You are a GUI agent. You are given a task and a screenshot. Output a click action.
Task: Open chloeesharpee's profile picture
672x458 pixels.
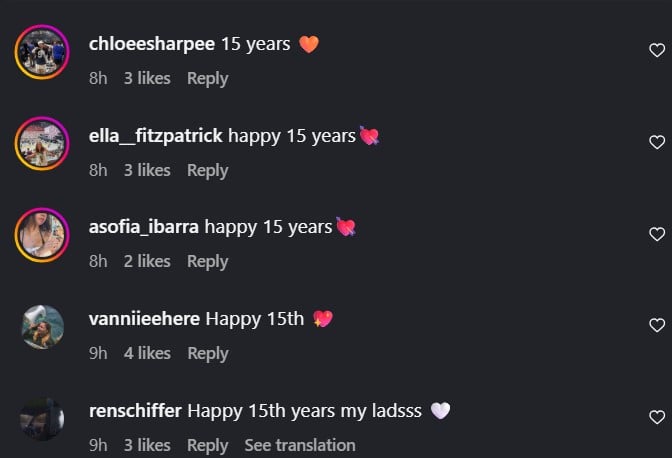point(42,51)
